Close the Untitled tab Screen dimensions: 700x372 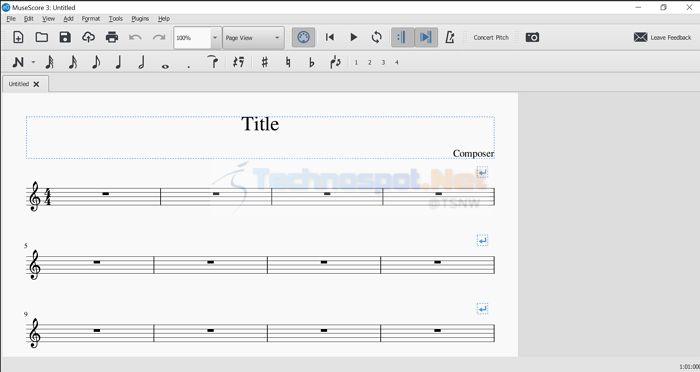[36, 84]
